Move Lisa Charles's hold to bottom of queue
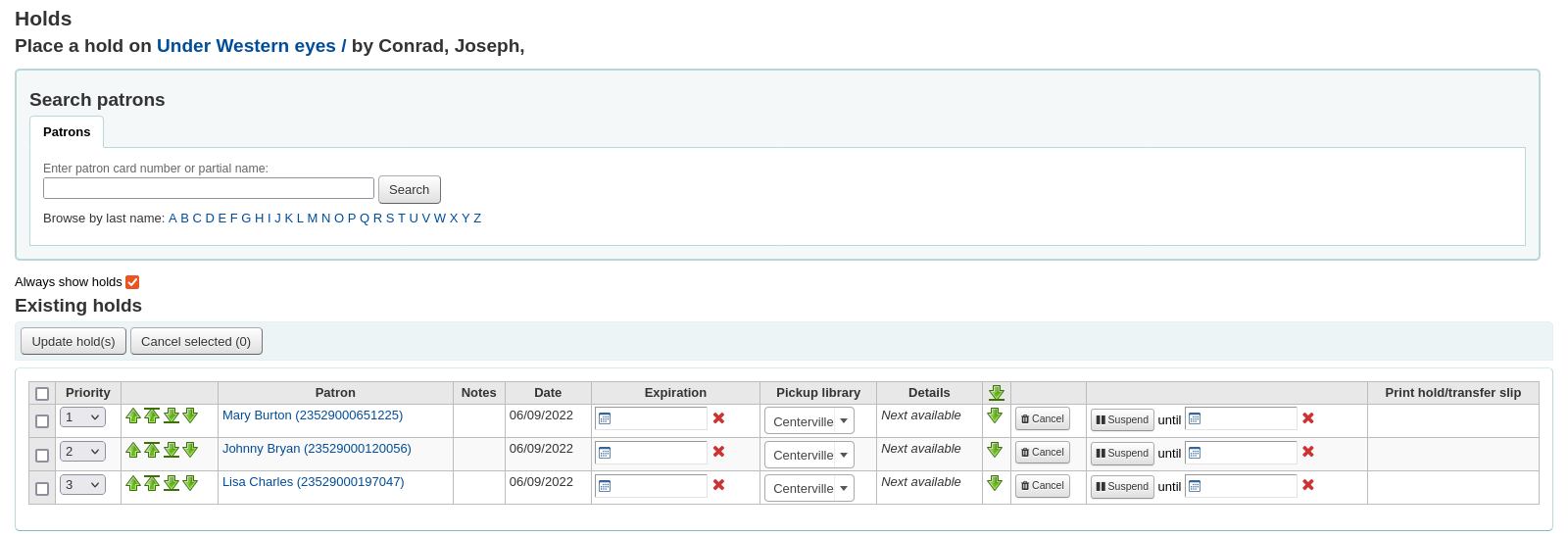1568x537 pixels. pyautogui.click(x=171, y=482)
